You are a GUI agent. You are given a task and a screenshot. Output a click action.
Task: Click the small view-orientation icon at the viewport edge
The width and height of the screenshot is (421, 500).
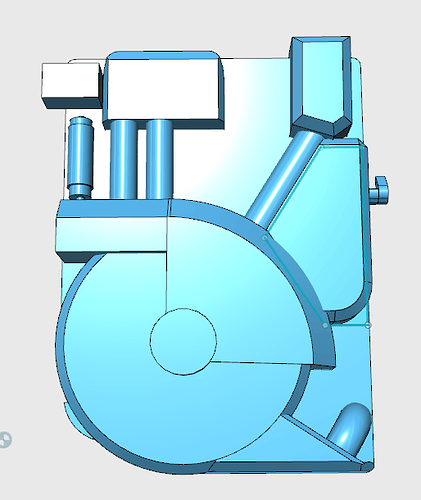(5, 440)
